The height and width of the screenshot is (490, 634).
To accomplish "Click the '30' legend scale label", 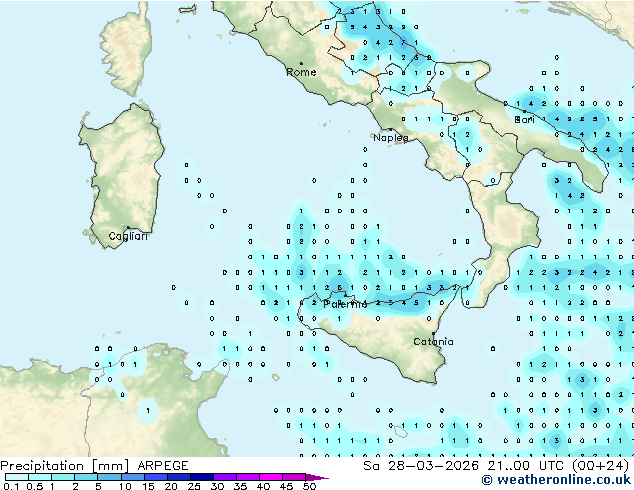I will [217, 486].
